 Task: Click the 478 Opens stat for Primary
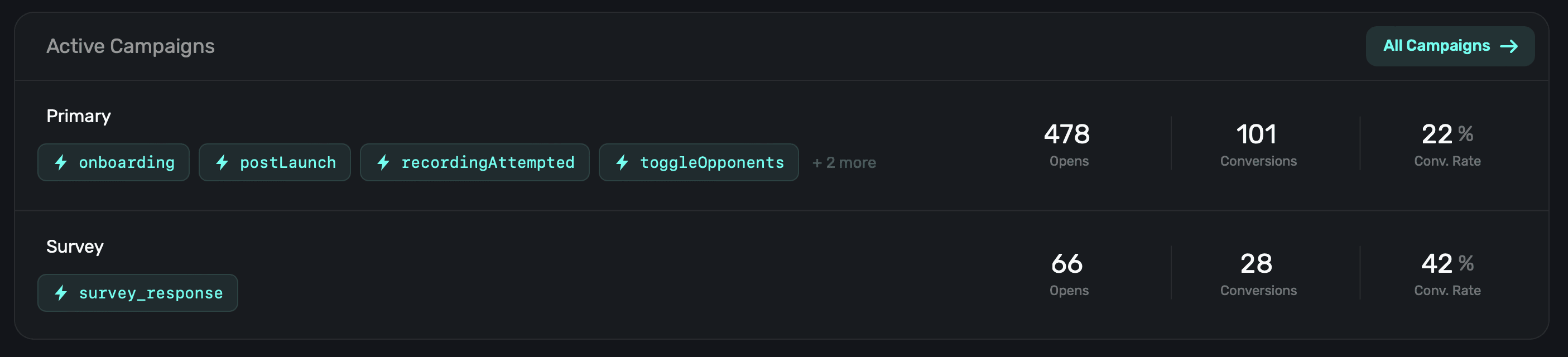click(1067, 143)
